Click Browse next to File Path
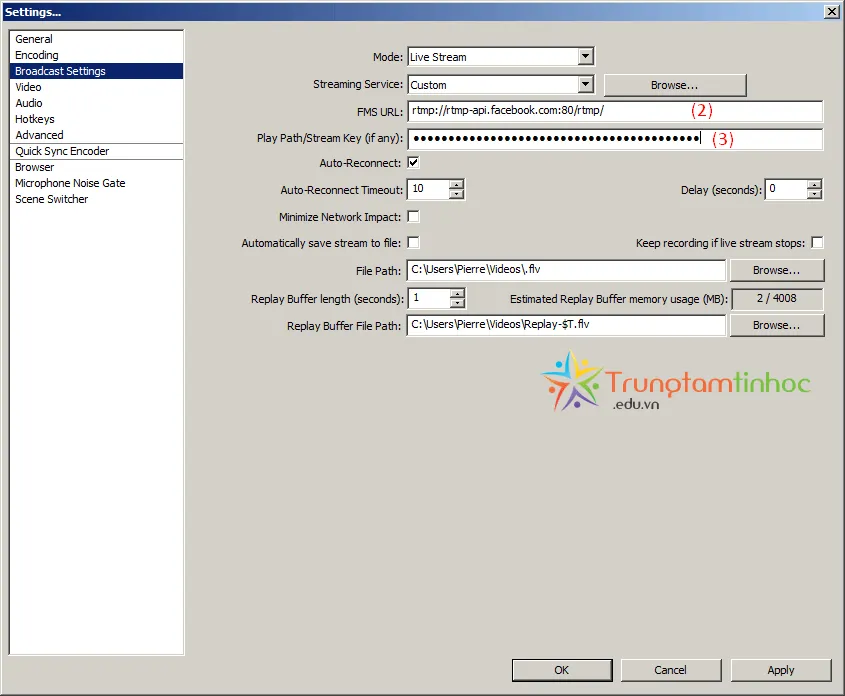This screenshot has height=696, width=845. 777,270
